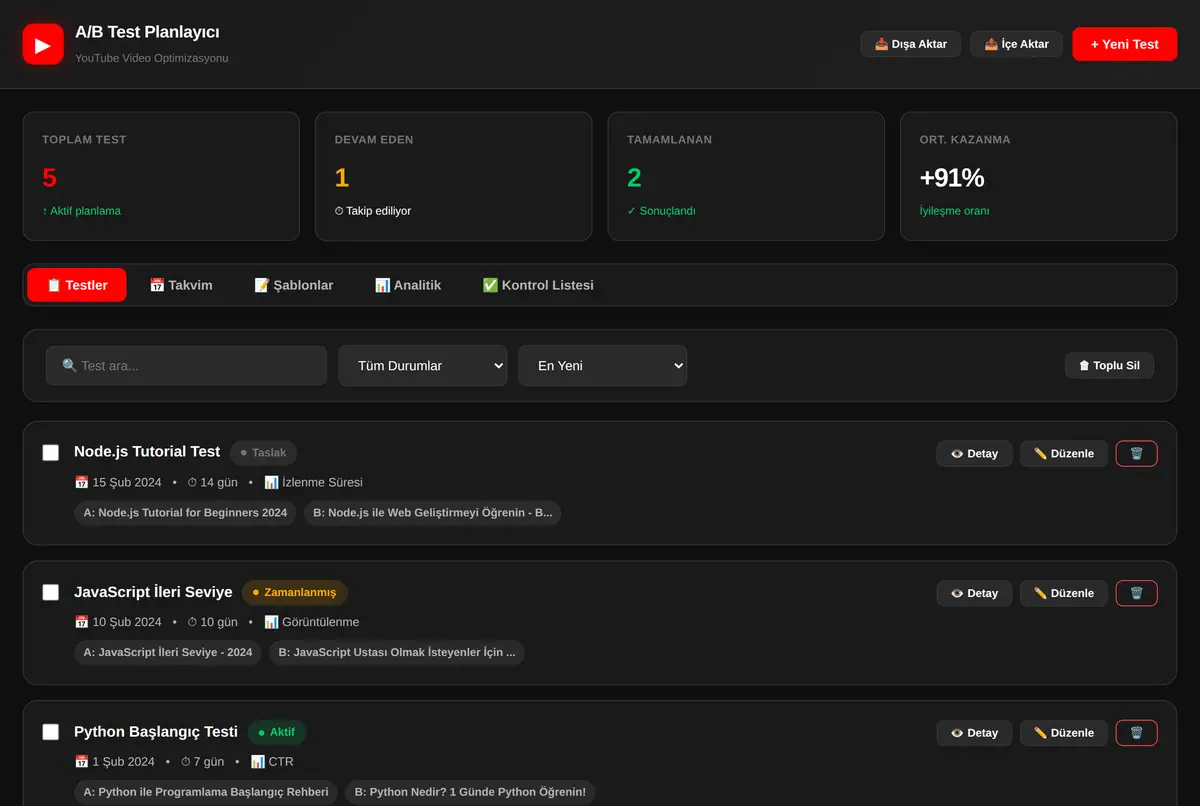Screen dimensions: 1200x806
Task: Switch to the Testler tab
Action: point(77,285)
